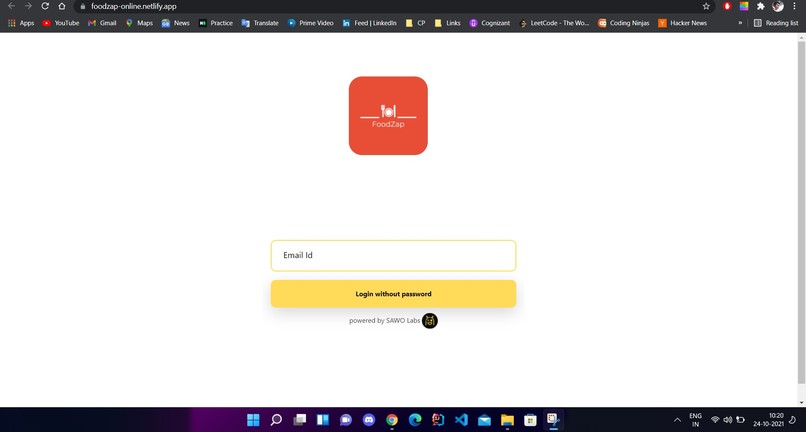Open the Gmail bookmark
The width and height of the screenshot is (806, 432).
pyautogui.click(x=102, y=23)
